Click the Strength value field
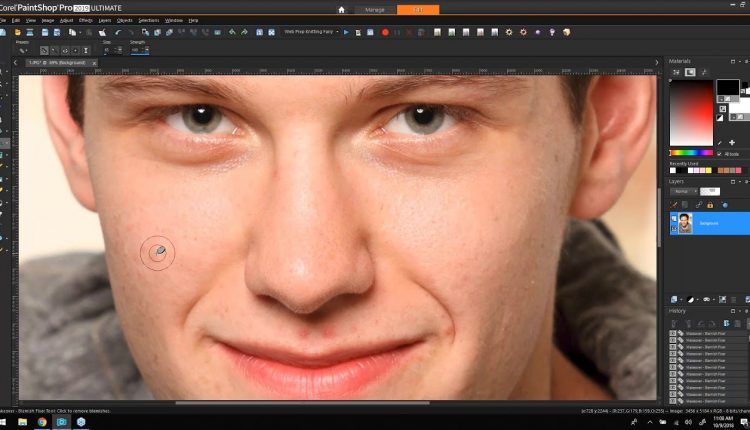 pos(137,50)
